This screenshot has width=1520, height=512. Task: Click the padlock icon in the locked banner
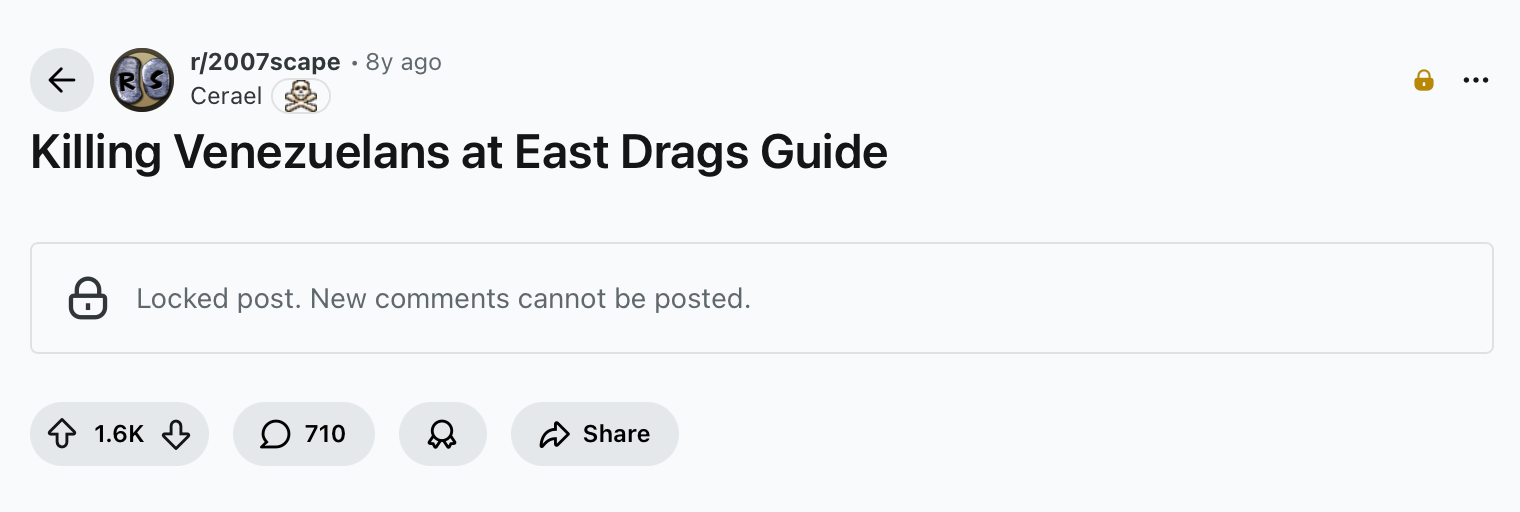pos(88,298)
